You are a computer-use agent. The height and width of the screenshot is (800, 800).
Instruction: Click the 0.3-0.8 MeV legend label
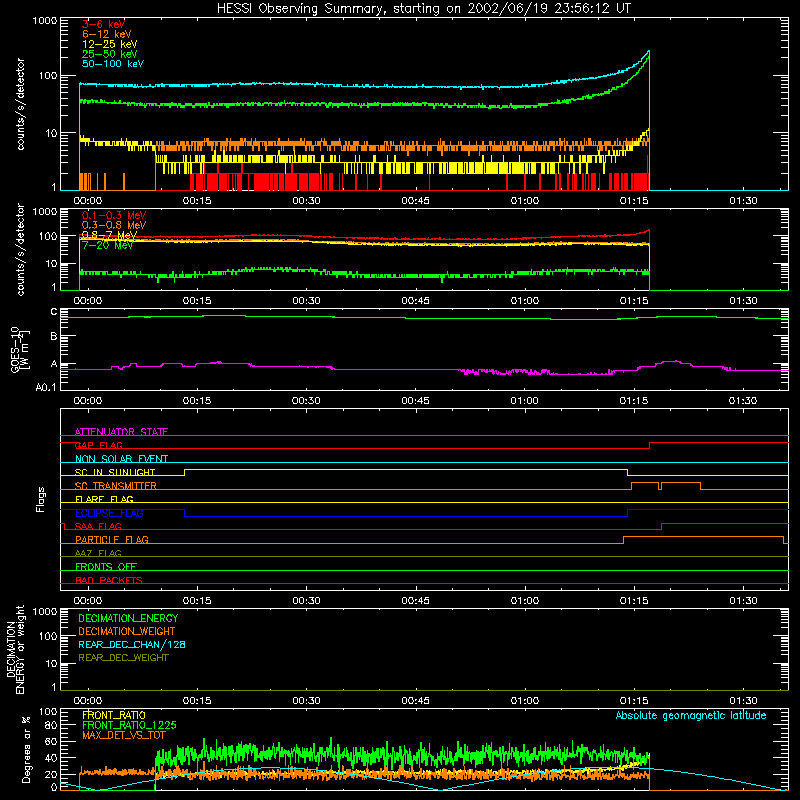coord(114,225)
